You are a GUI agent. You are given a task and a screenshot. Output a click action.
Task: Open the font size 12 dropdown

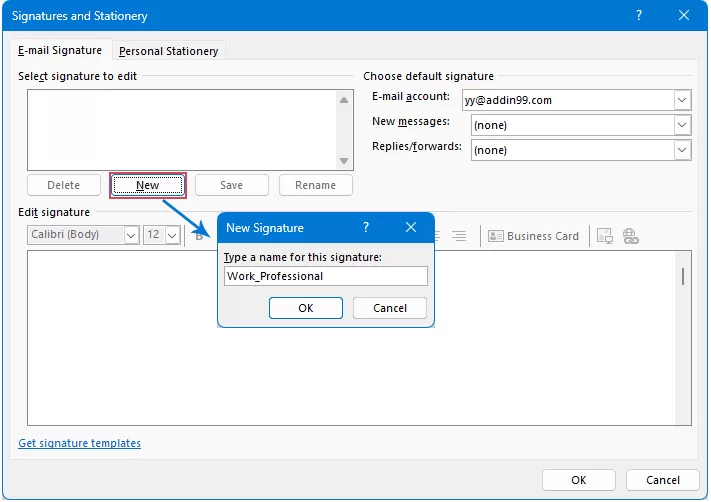[172, 235]
